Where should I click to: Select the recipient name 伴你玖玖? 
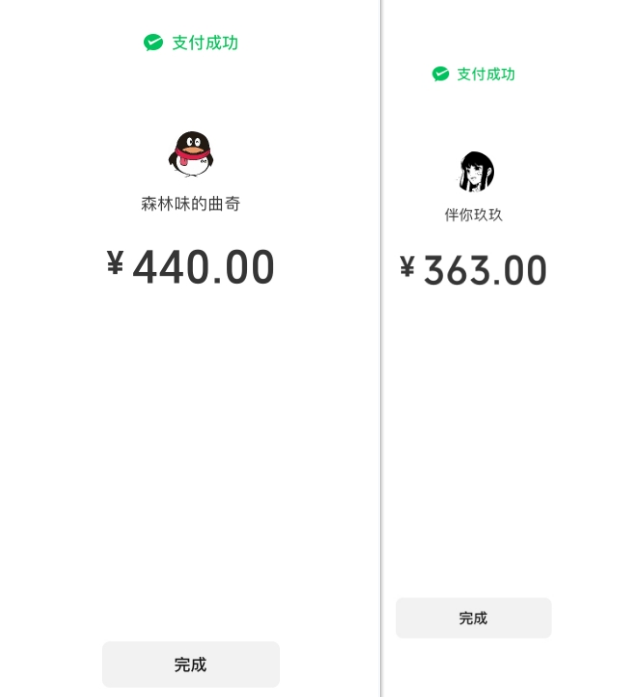point(473,215)
